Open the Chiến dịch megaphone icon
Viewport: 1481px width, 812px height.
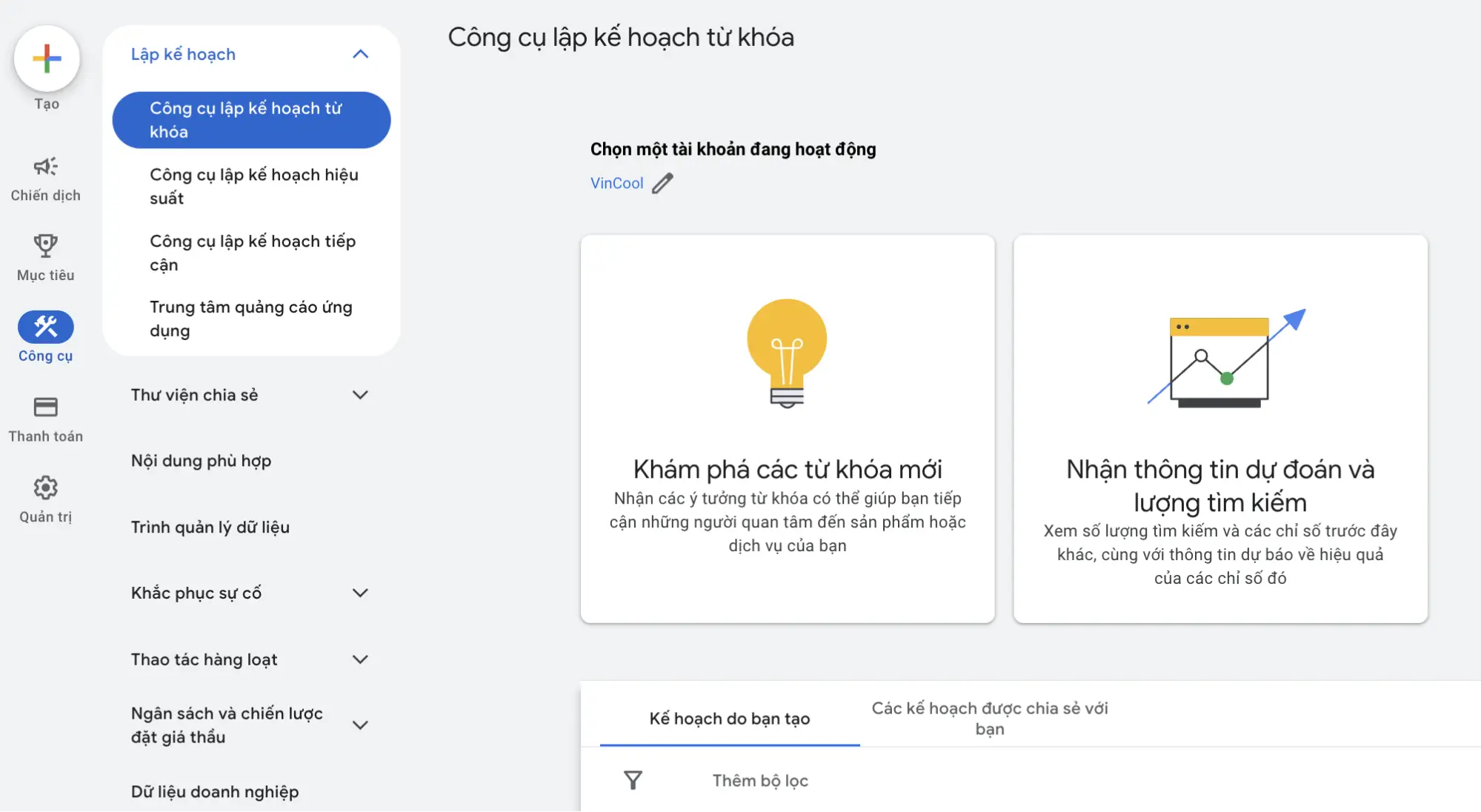point(46,167)
